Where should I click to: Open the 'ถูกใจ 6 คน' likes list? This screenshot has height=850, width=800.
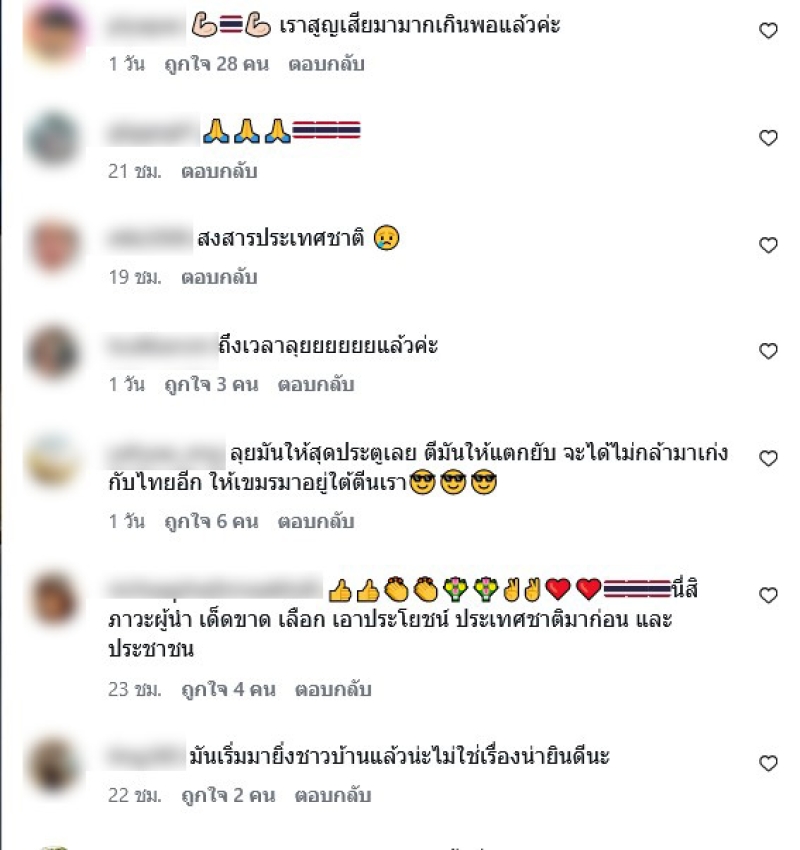coord(211,521)
